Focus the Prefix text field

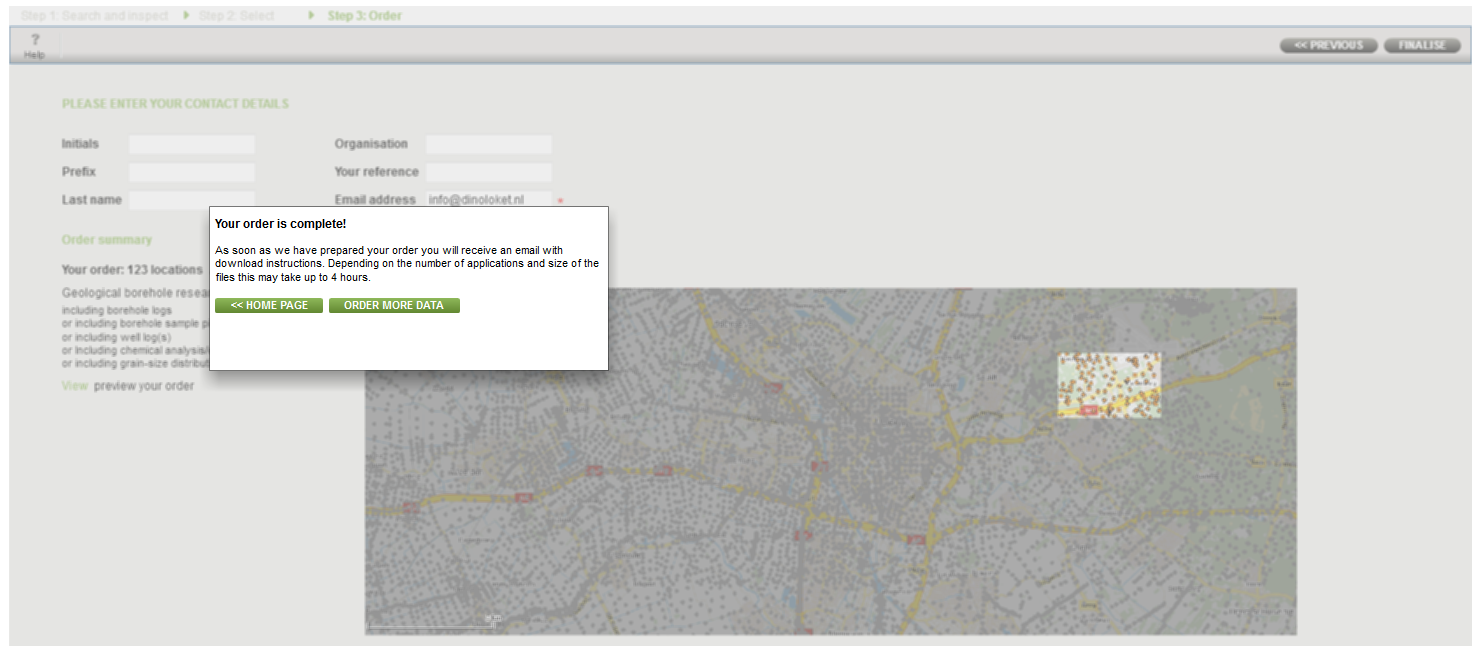point(191,172)
